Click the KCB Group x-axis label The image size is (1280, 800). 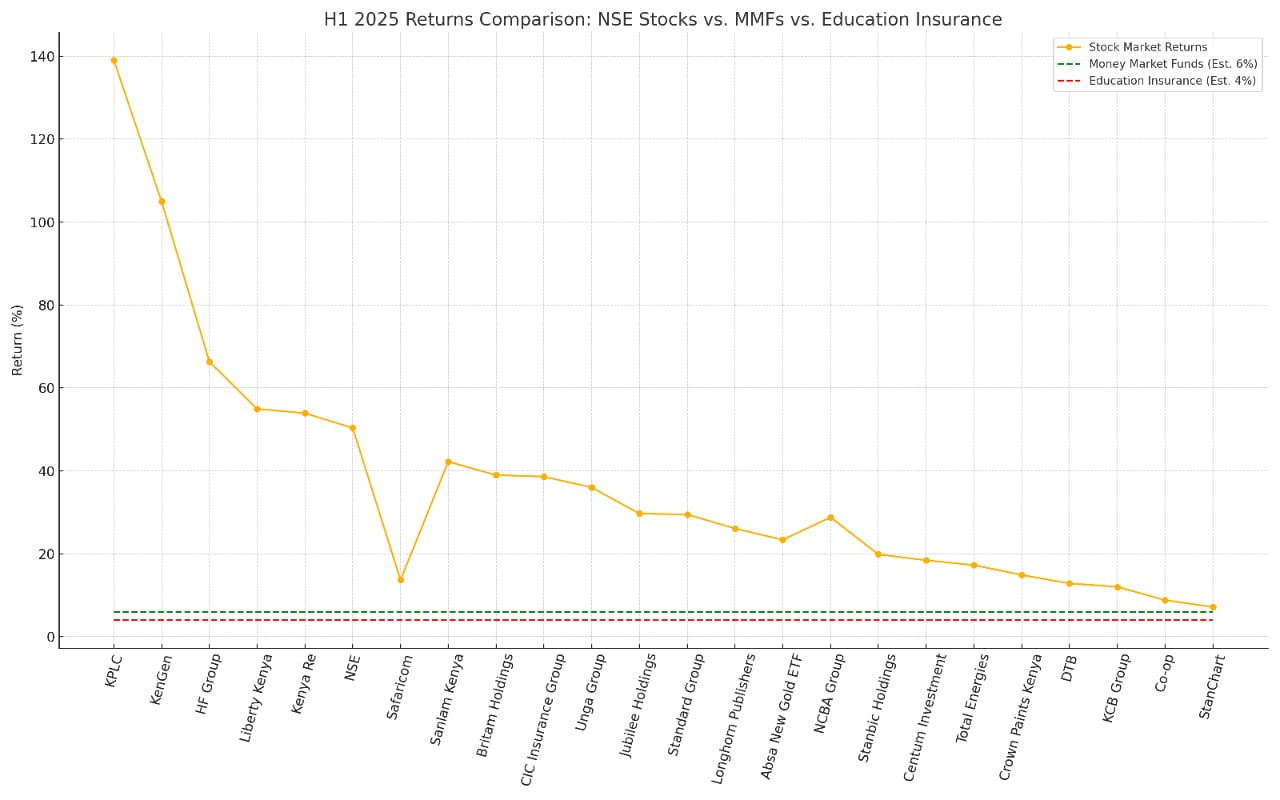coord(1115,688)
